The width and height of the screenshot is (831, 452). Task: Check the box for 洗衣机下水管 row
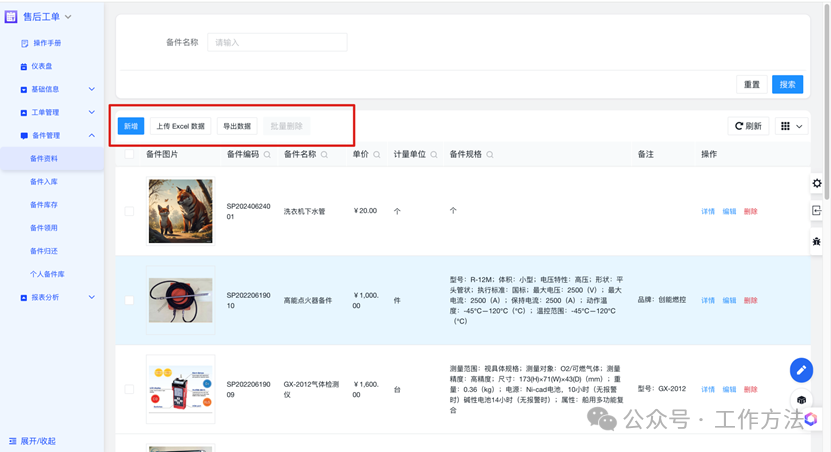point(128,211)
